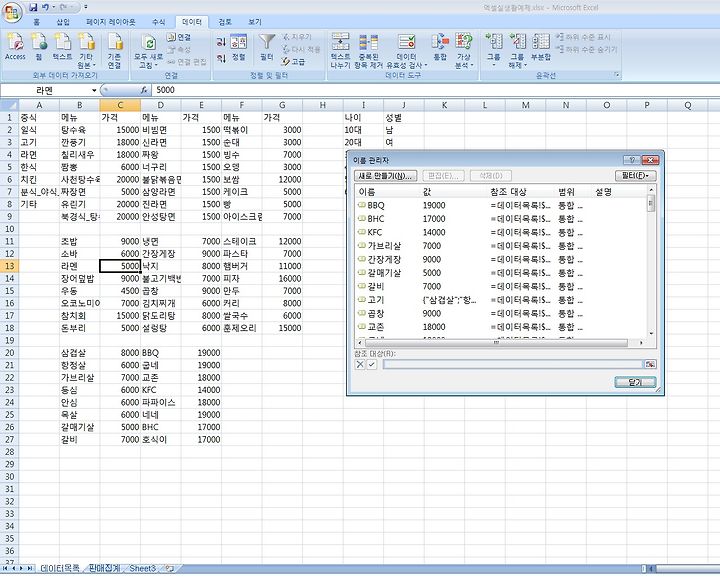Click Show Detail in outline group
Viewport: 720px width, 586px height.
pyautogui.click(x=583, y=37)
